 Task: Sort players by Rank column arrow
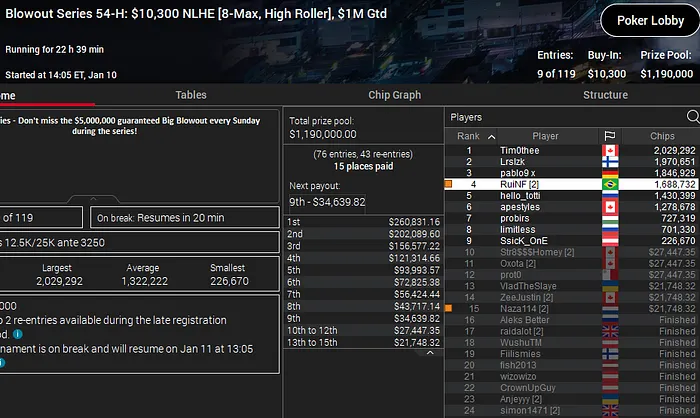pos(491,136)
